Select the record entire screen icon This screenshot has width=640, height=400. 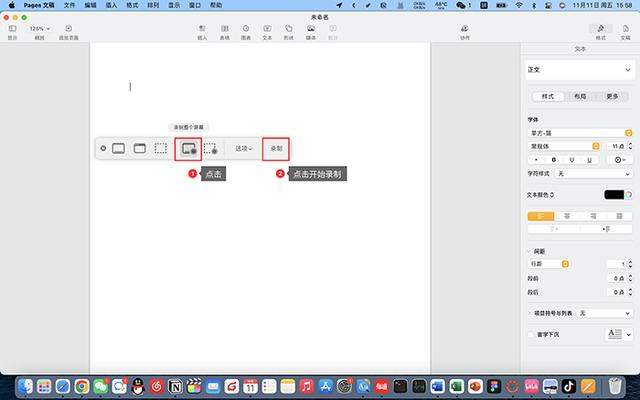coord(189,149)
